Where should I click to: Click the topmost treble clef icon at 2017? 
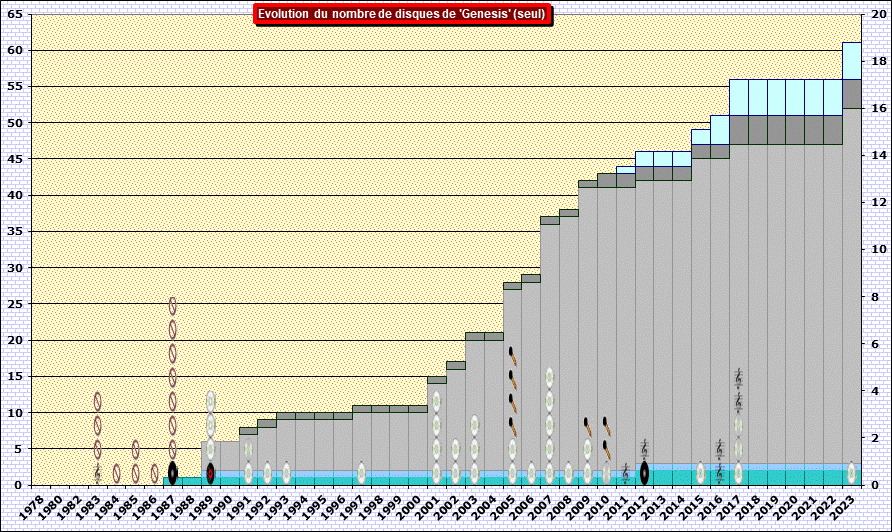coord(738,378)
